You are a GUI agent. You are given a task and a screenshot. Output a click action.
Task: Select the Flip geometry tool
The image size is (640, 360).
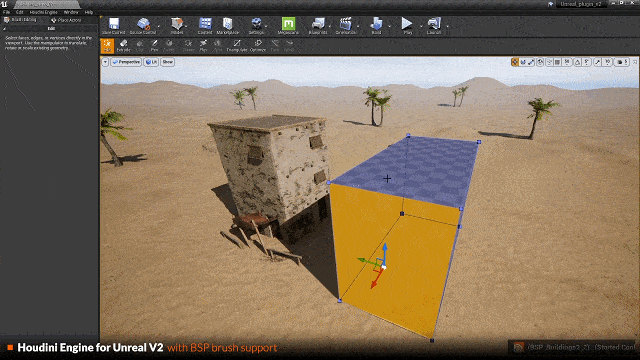coord(203,46)
